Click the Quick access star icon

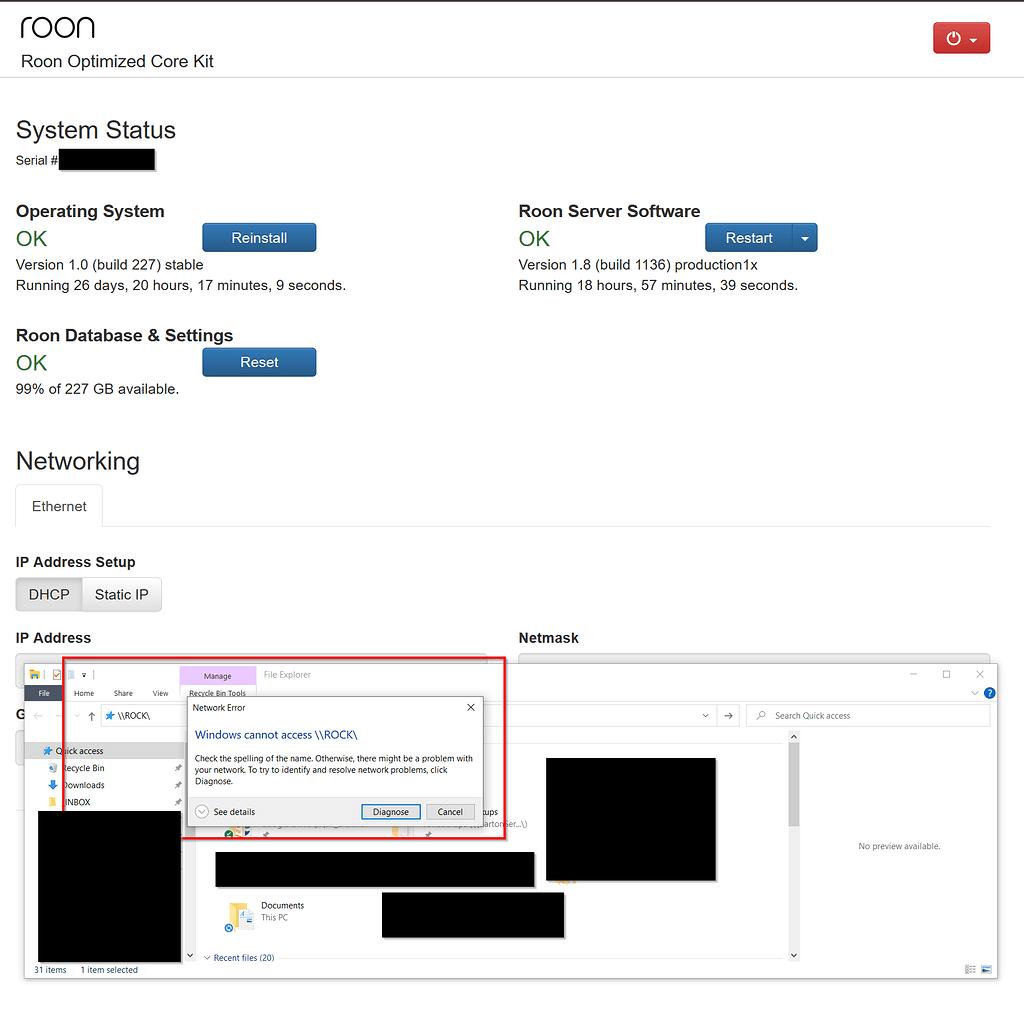point(48,751)
